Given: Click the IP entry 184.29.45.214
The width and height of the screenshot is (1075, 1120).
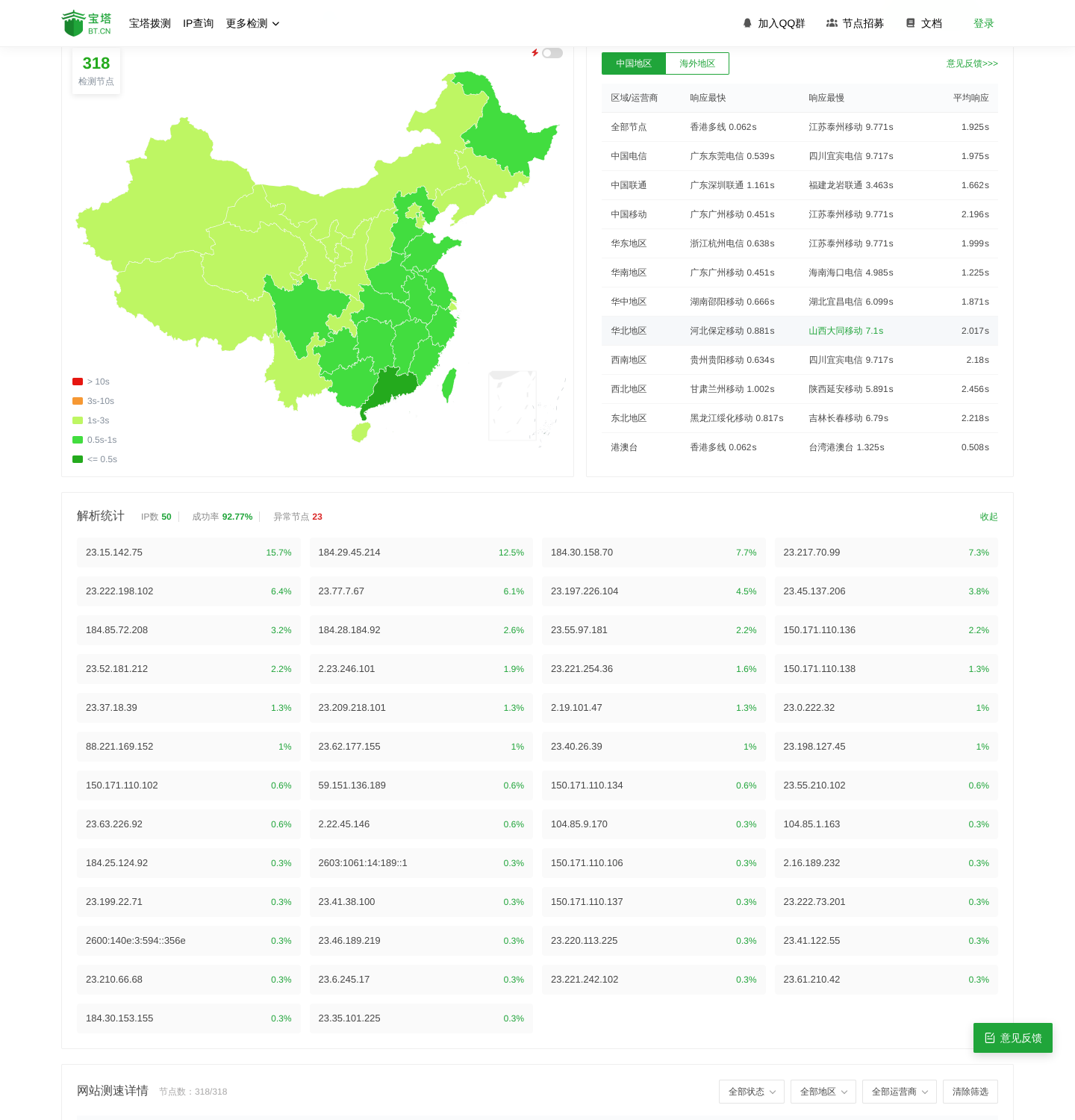Looking at the screenshot, I should click(421, 553).
